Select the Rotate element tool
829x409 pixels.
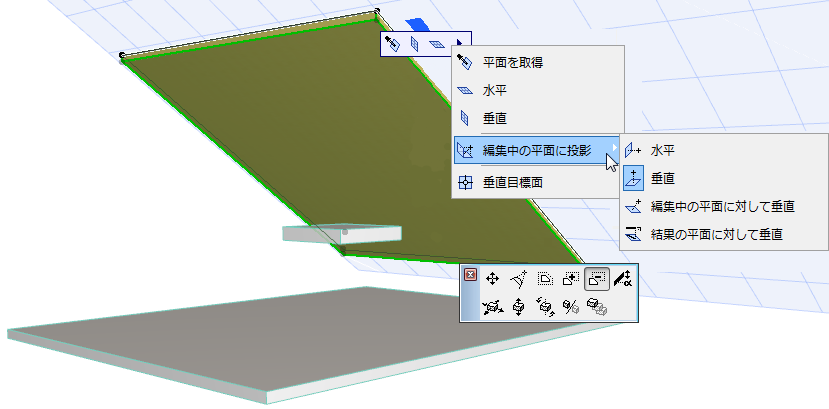[x=545, y=306]
